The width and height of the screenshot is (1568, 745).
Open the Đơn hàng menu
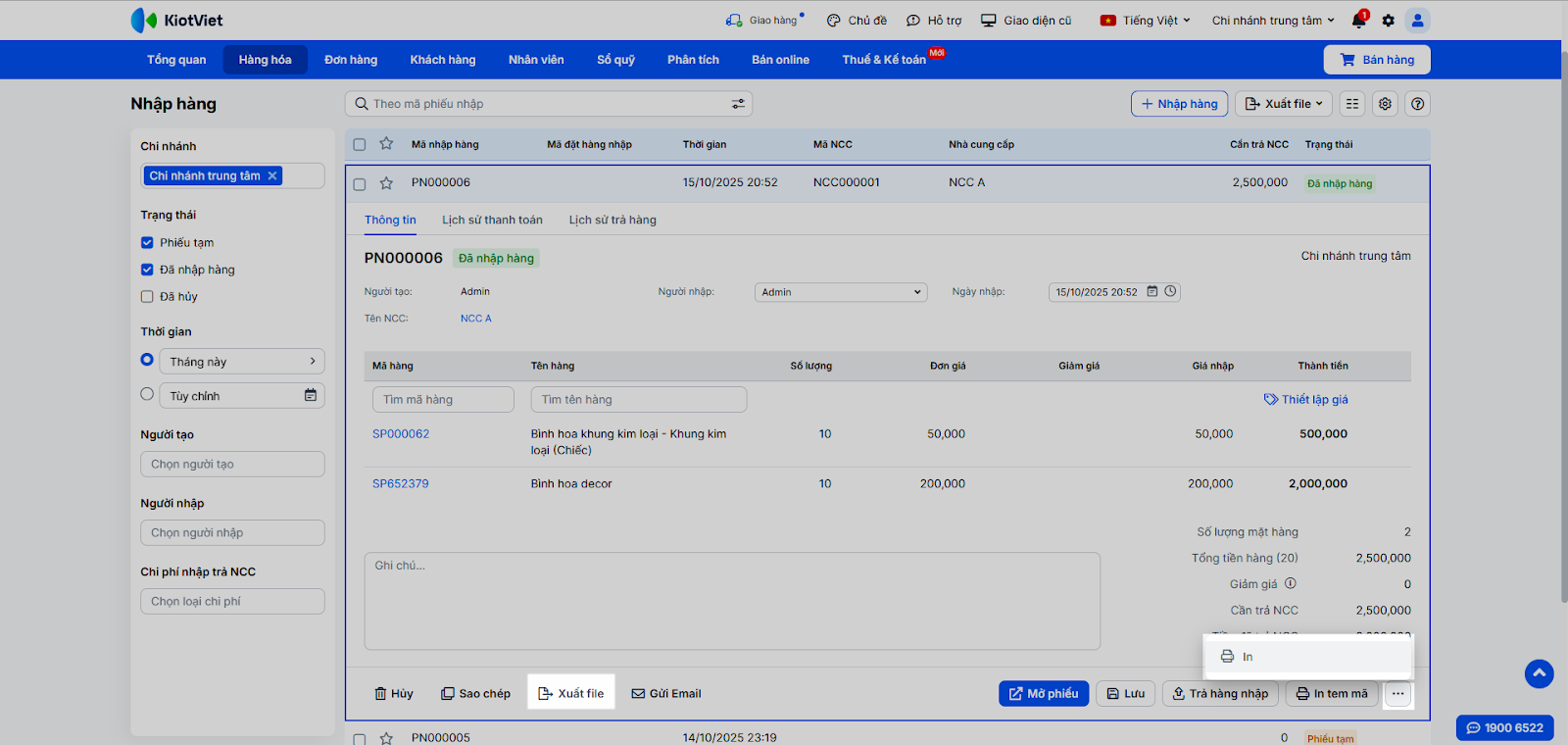click(351, 60)
